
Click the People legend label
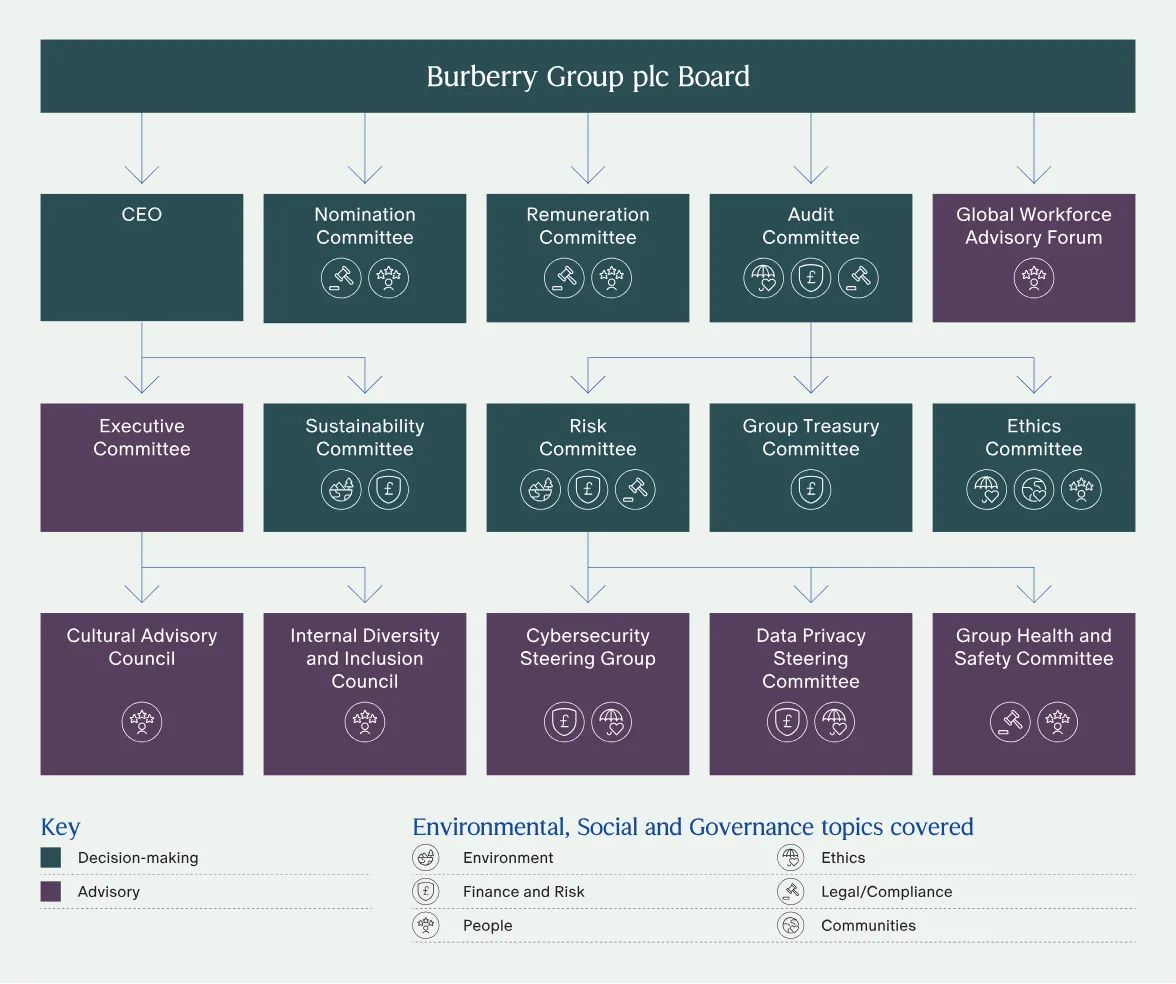point(488,925)
